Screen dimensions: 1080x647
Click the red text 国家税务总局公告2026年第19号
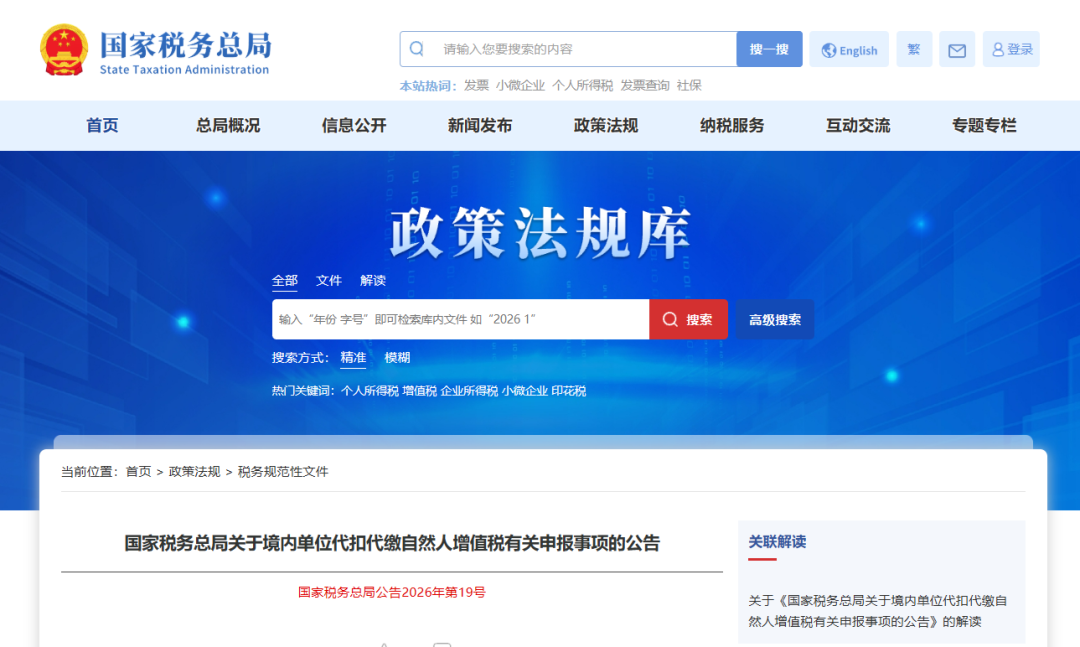point(392,593)
